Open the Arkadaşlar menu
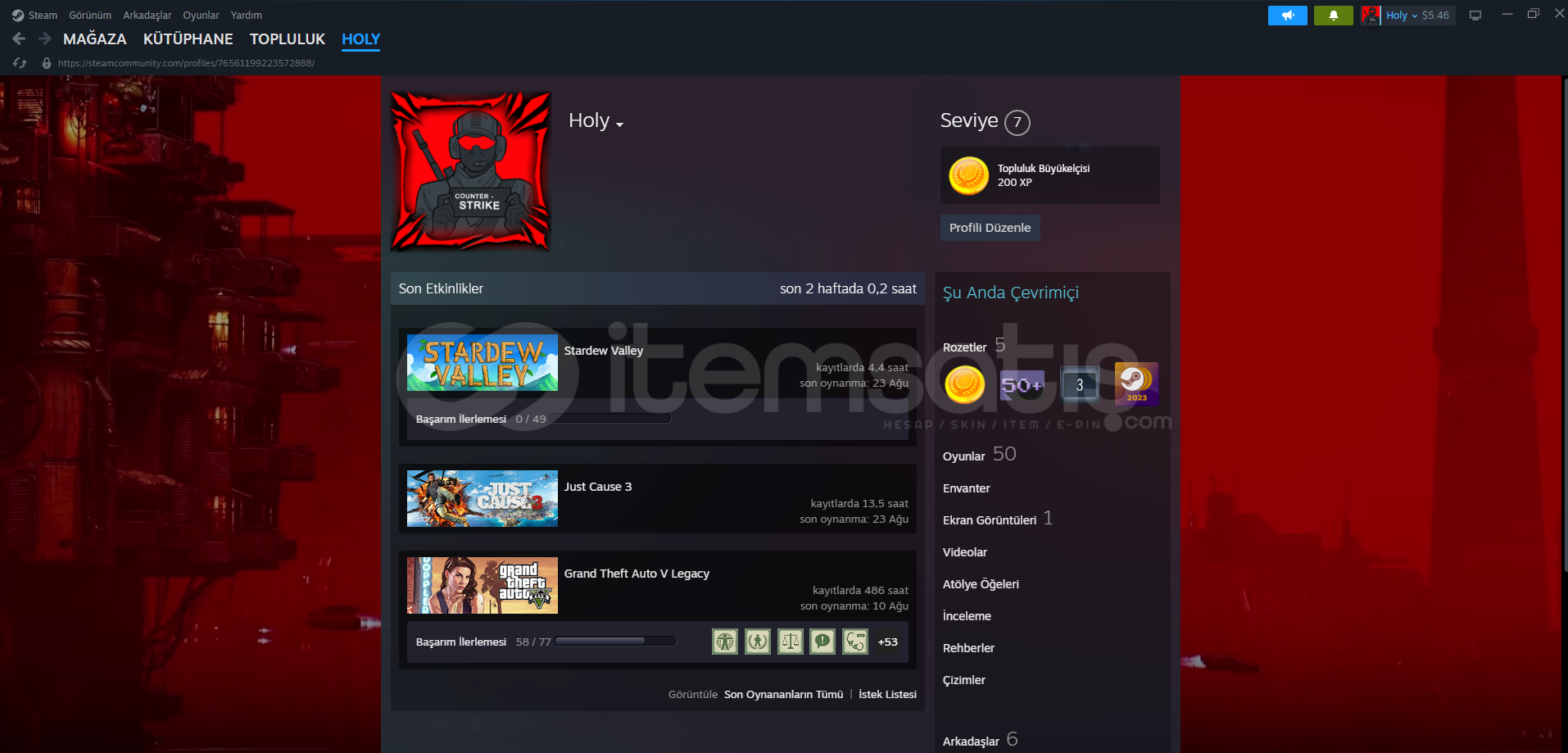Image resolution: width=1568 pixels, height=753 pixels. coord(147,15)
